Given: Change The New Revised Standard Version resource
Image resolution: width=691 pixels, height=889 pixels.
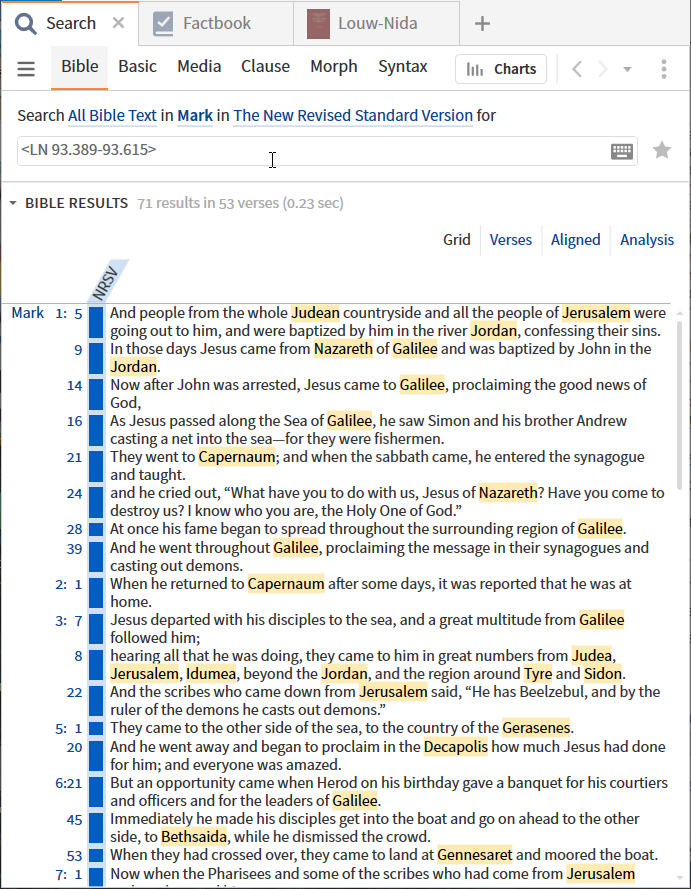Looking at the screenshot, I should 353,116.
